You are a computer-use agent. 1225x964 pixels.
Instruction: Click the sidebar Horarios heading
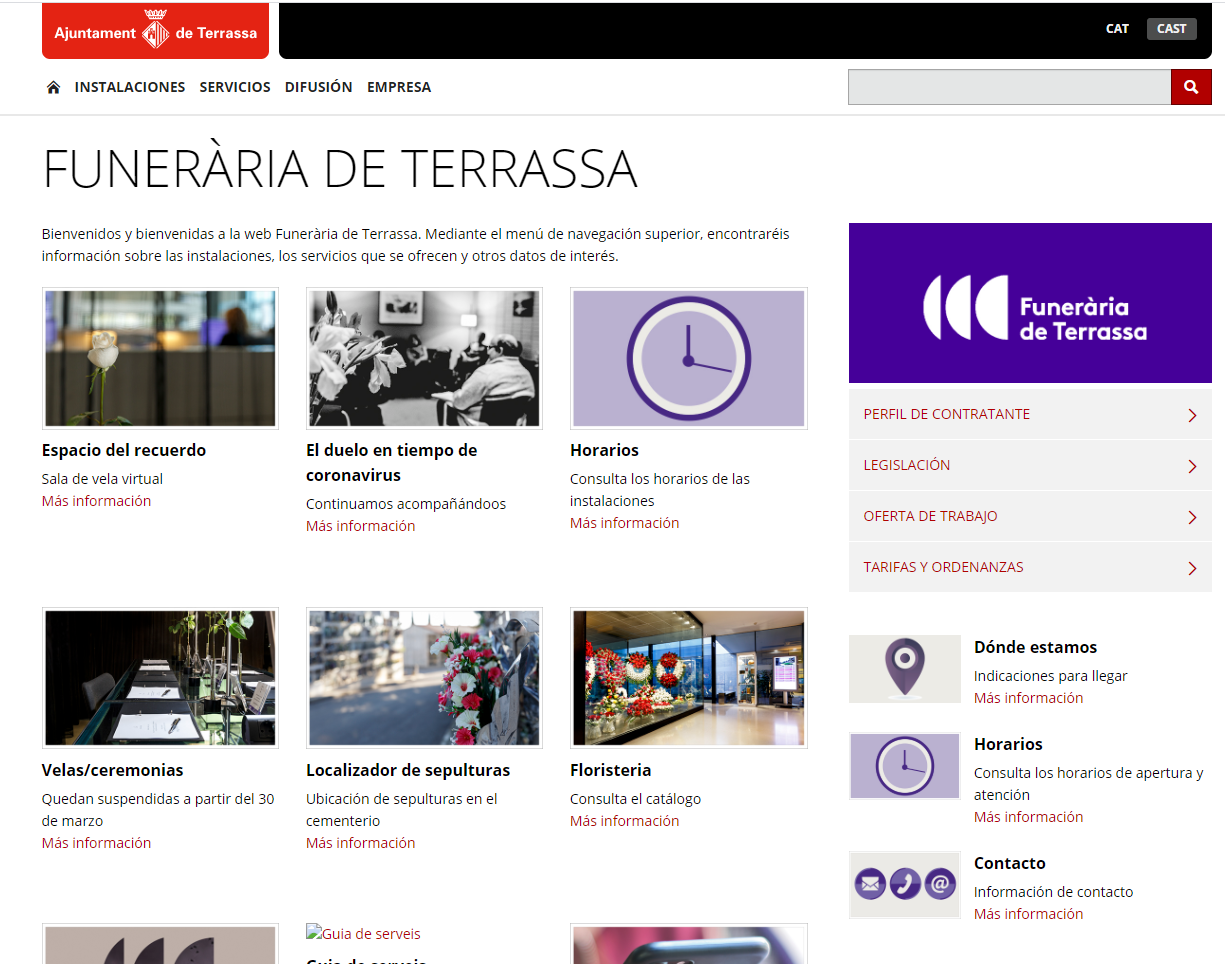click(x=1008, y=744)
